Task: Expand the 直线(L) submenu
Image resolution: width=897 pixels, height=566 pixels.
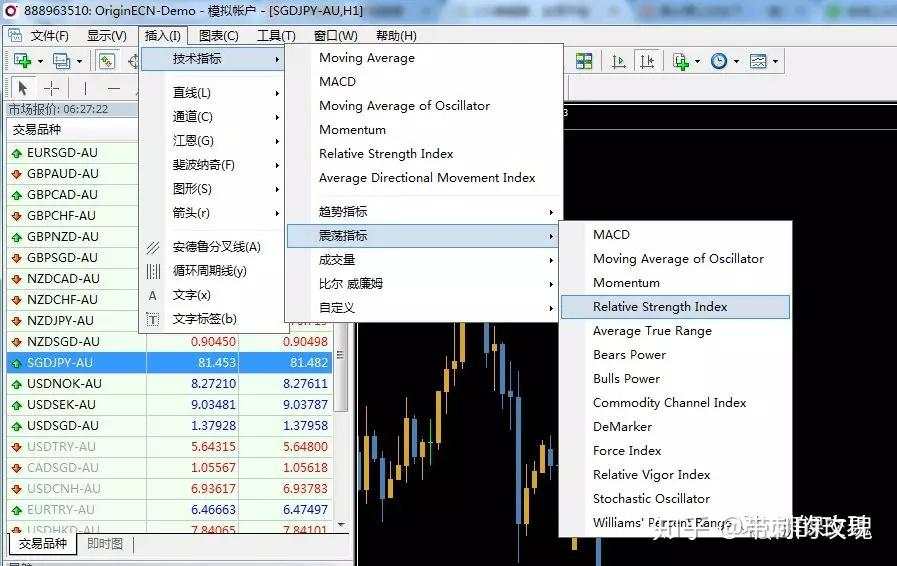Action: [x=213, y=93]
